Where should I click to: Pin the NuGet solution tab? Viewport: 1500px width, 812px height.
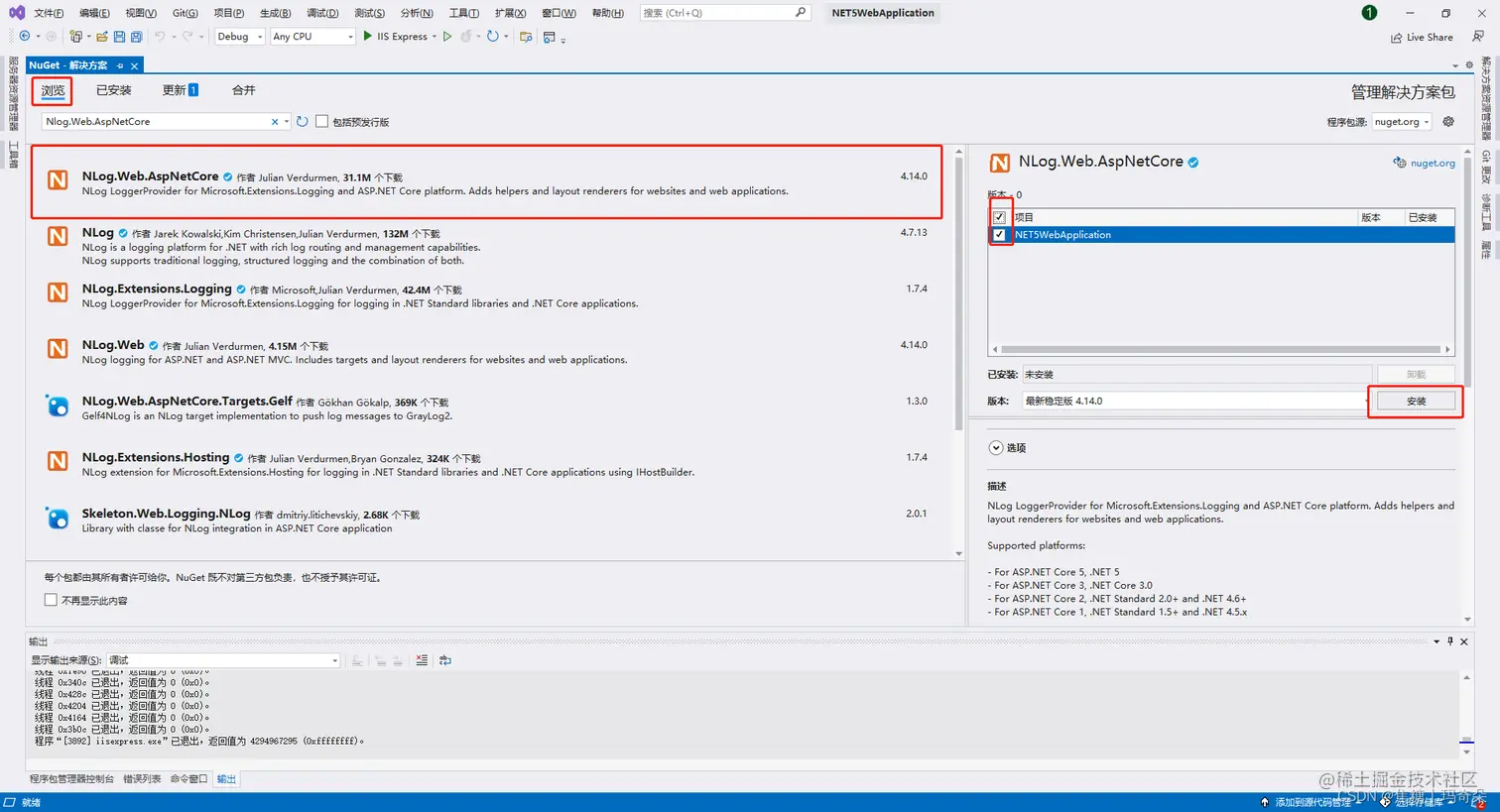[120, 65]
